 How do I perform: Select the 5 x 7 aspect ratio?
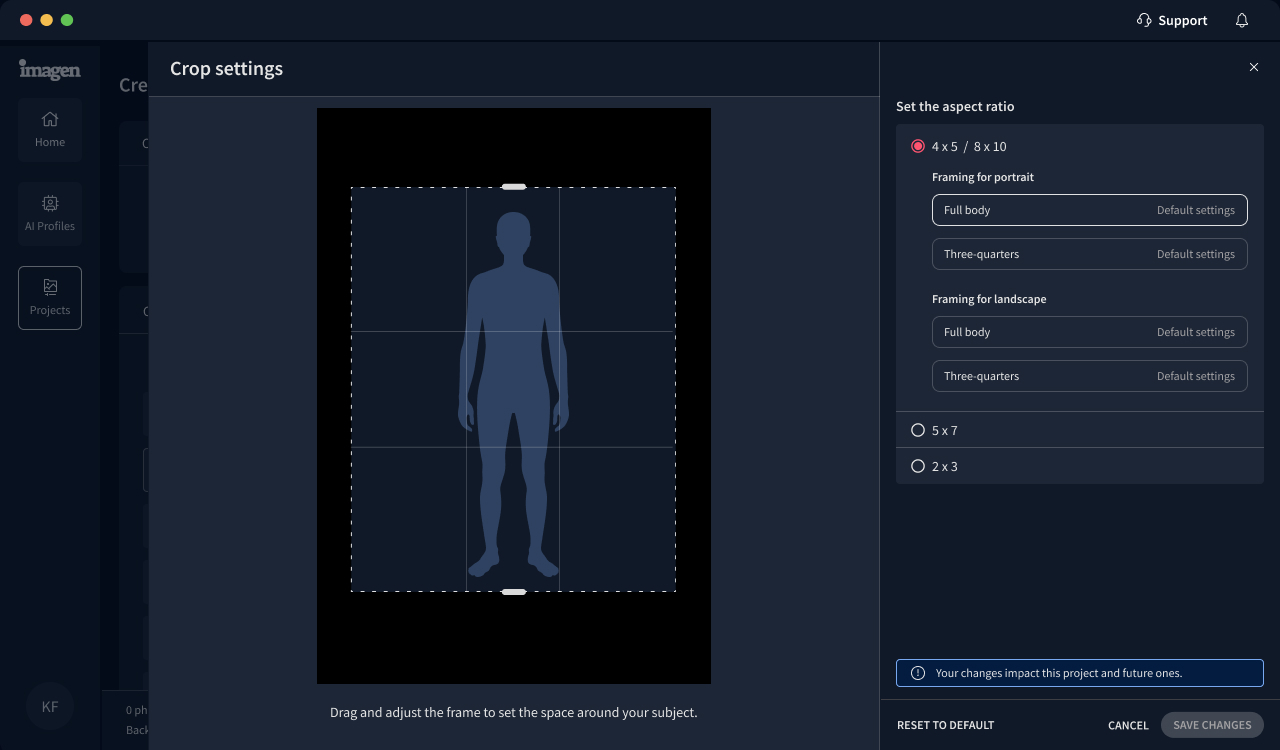(x=918, y=430)
